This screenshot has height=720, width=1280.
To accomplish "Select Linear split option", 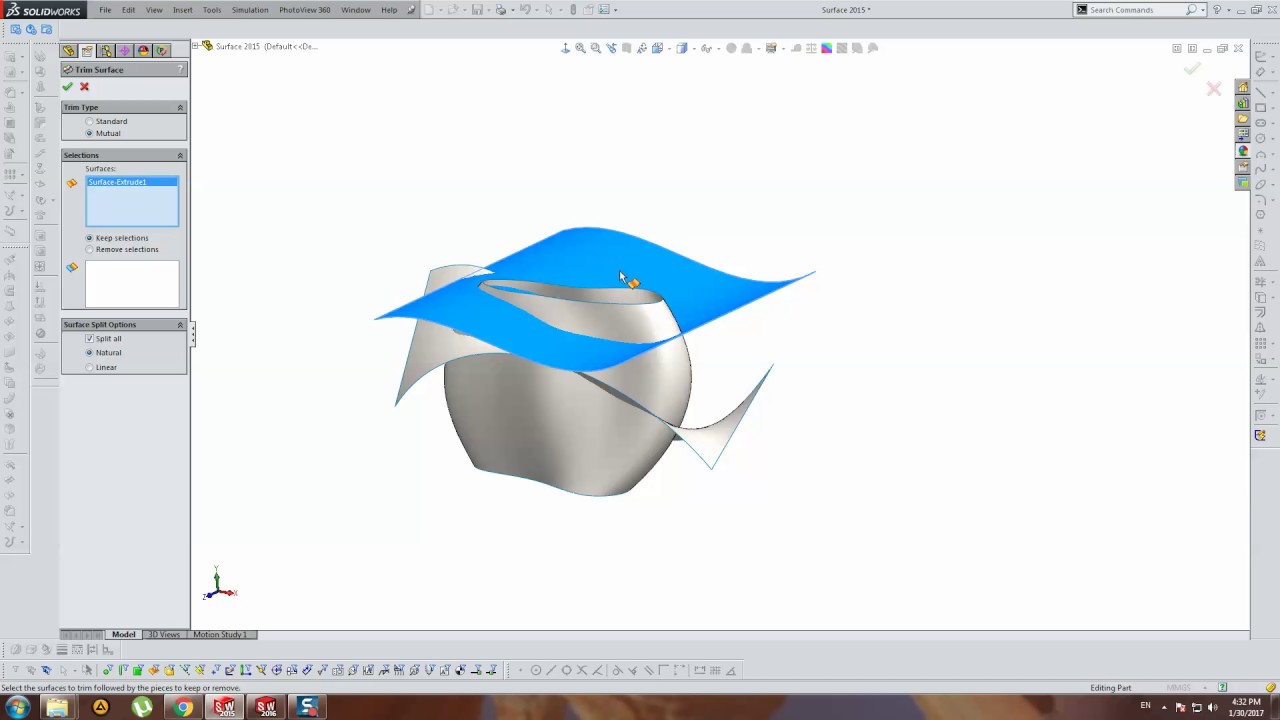I will click(x=90, y=367).
